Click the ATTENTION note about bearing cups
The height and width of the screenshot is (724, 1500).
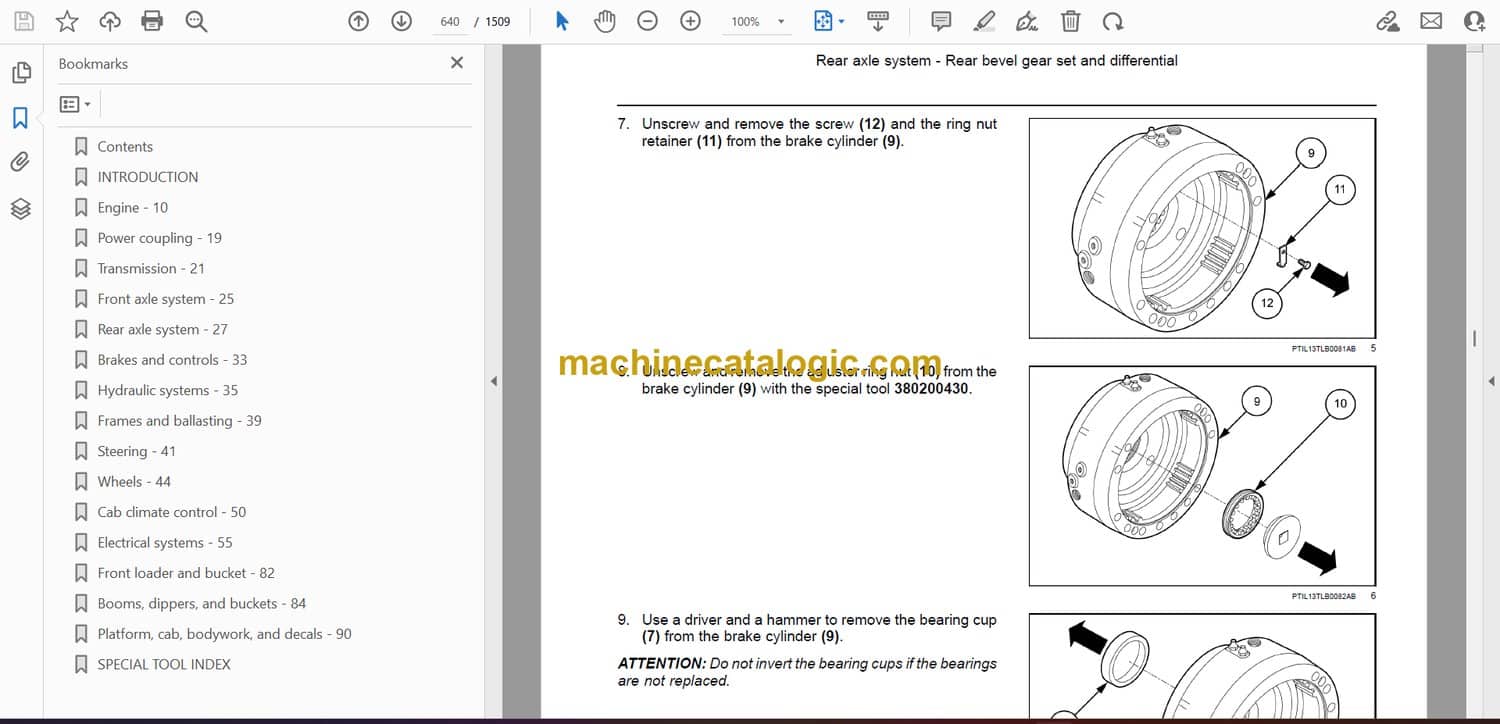(807, 672)
